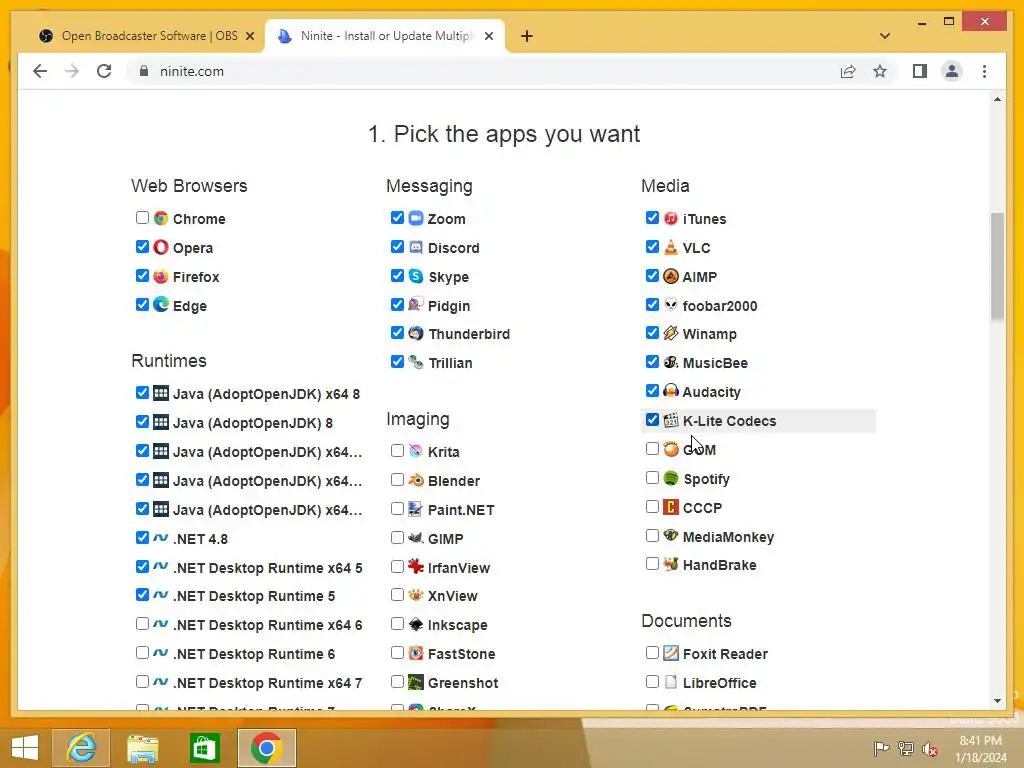
Task: Check the Chrome checkbox
Action: 142,217
